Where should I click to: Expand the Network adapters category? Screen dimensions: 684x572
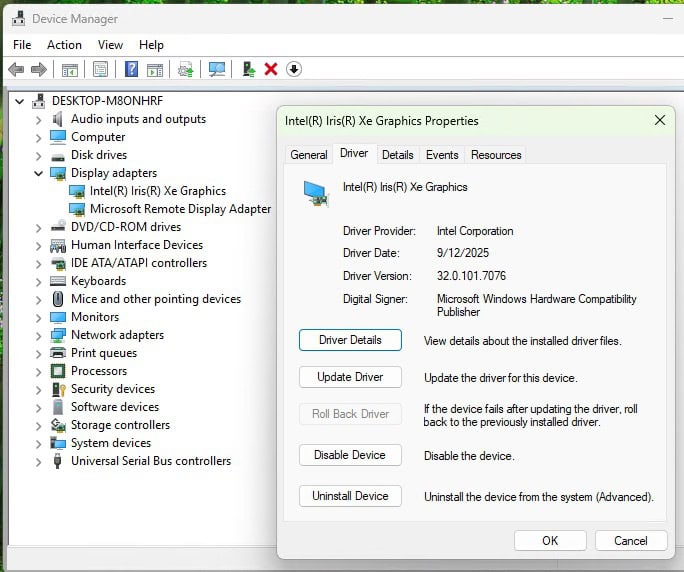39,335
